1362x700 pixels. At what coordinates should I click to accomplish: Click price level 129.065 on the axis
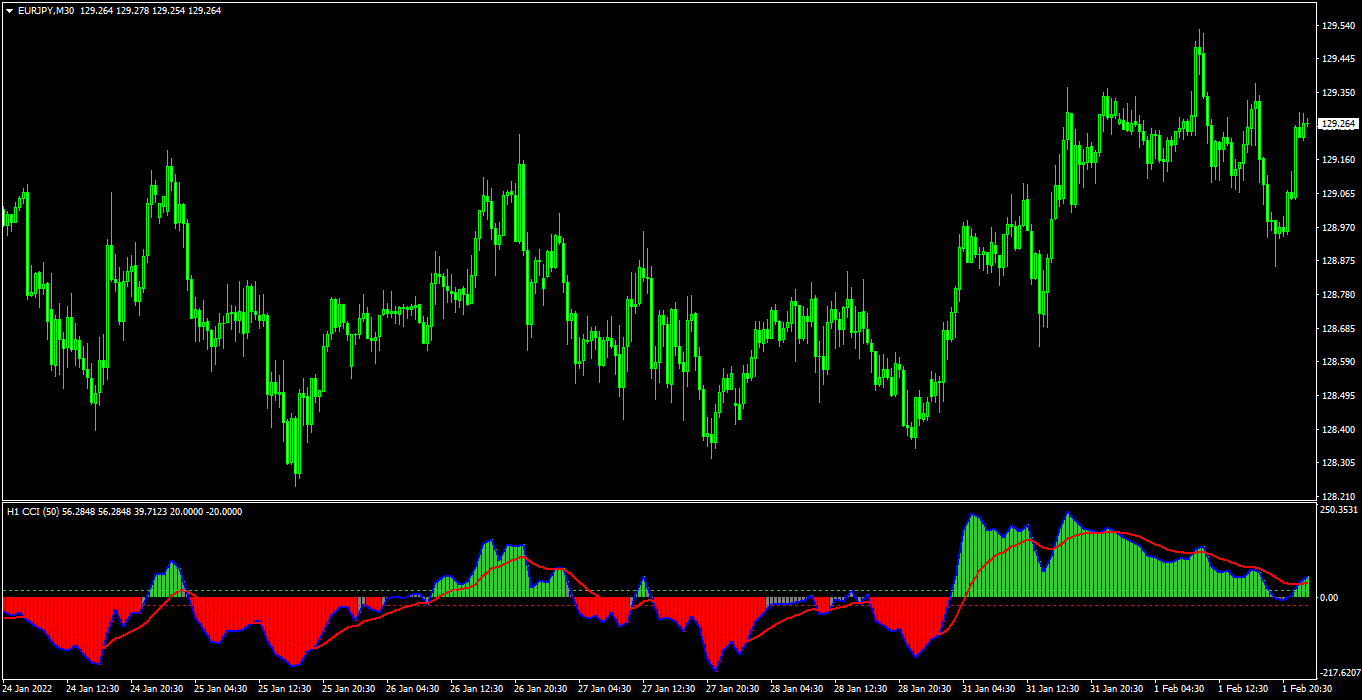[x=1338, y=194]
